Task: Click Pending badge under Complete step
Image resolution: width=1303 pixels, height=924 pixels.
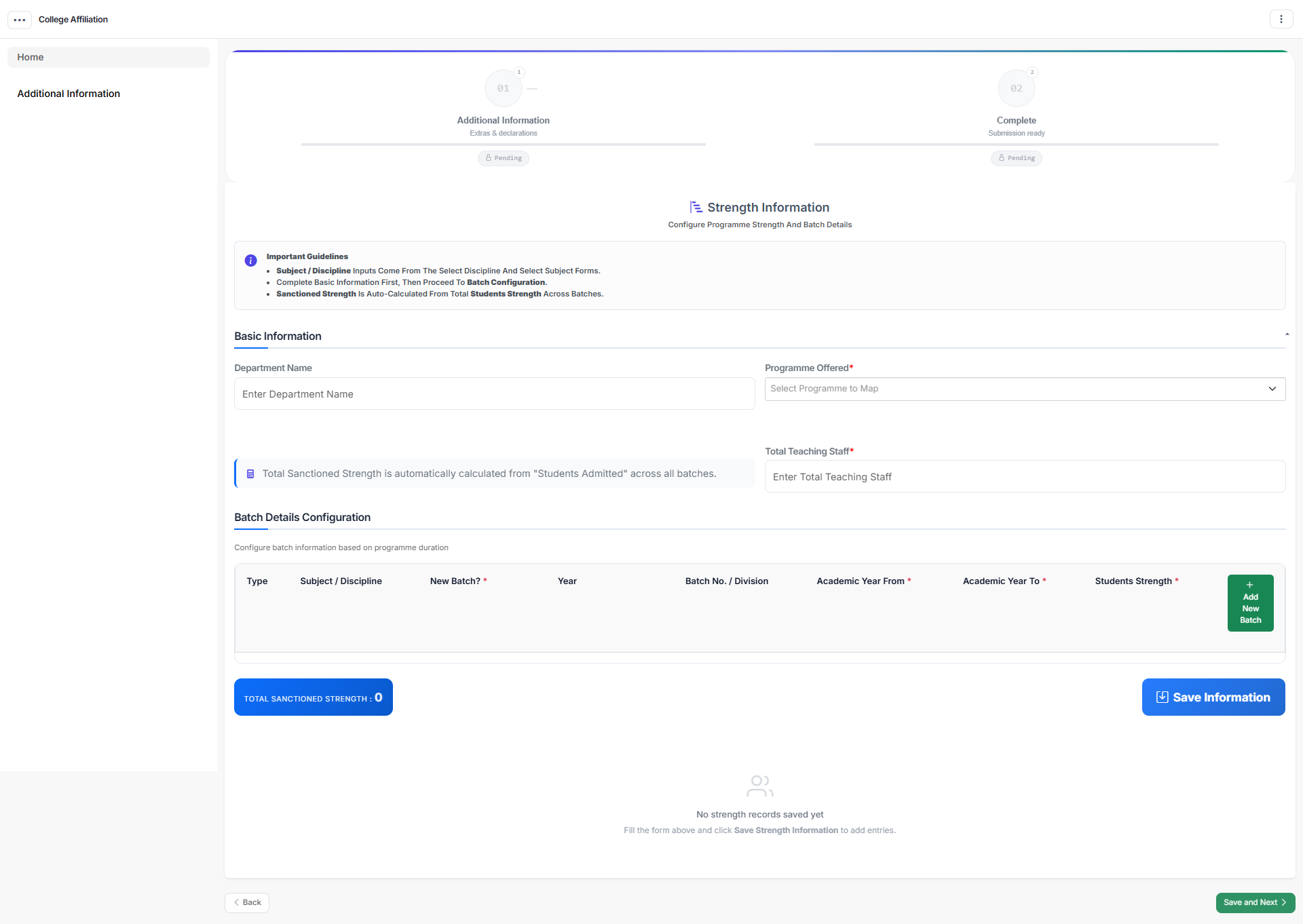Action: pos(1017,158)
